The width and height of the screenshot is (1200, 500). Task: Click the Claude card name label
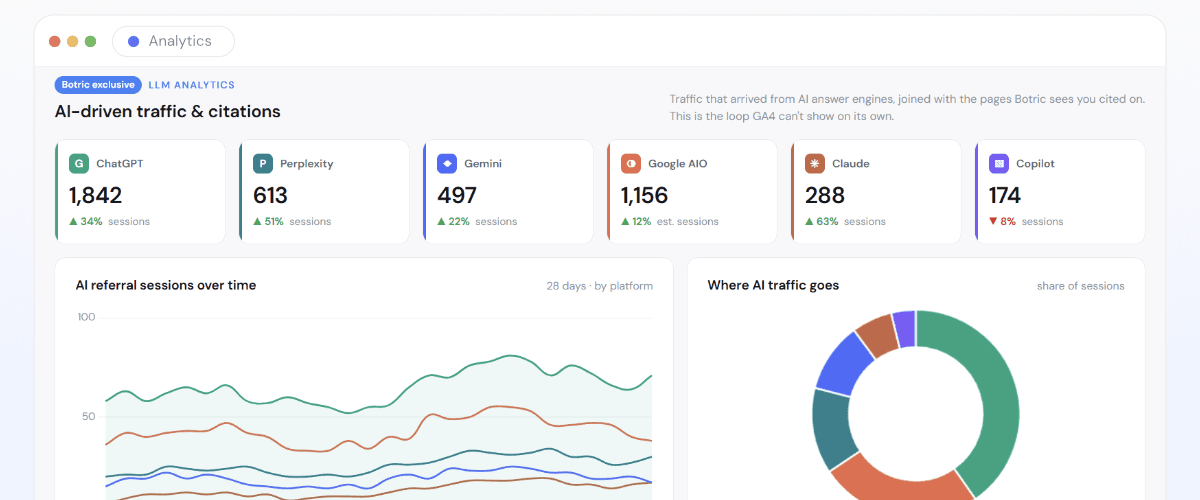pyautogui.click(x=851, y=164)
